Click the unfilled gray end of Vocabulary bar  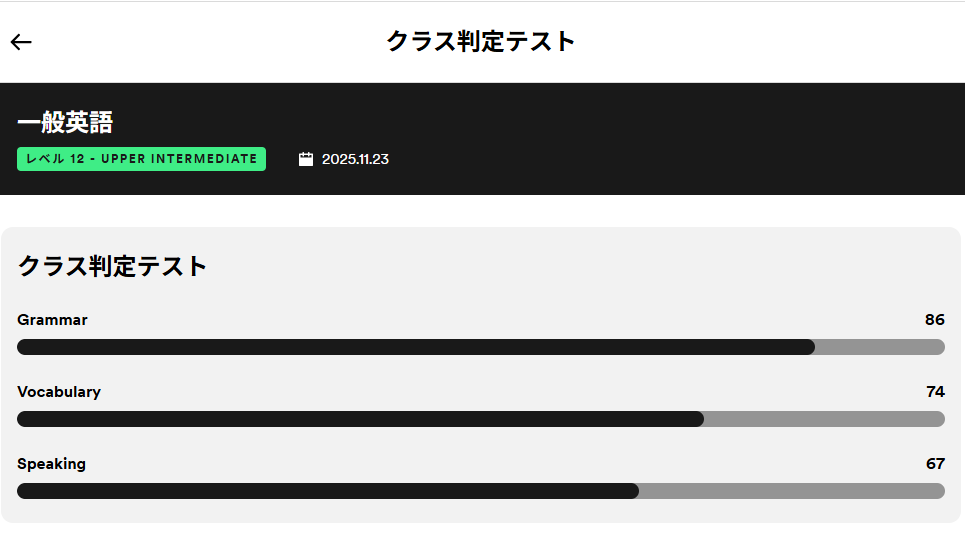tap(825, 419)
